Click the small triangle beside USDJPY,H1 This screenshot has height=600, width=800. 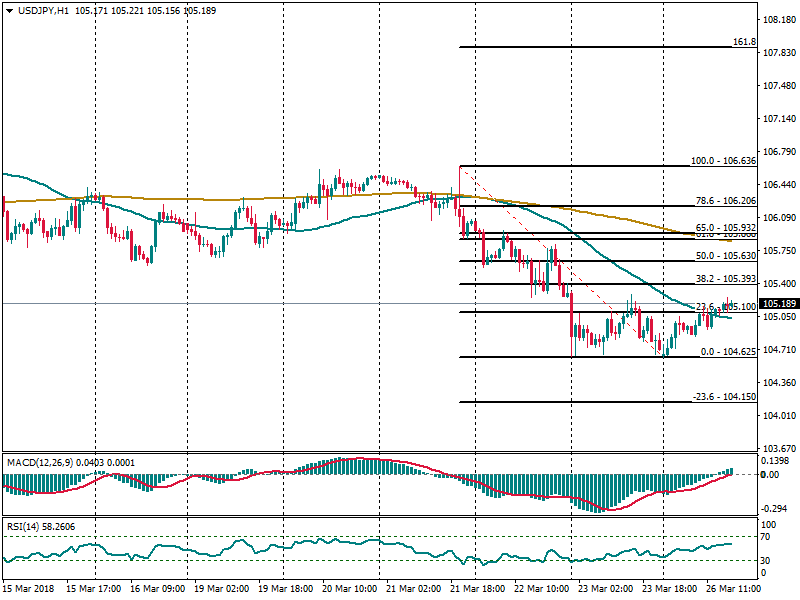click(8, 10)
